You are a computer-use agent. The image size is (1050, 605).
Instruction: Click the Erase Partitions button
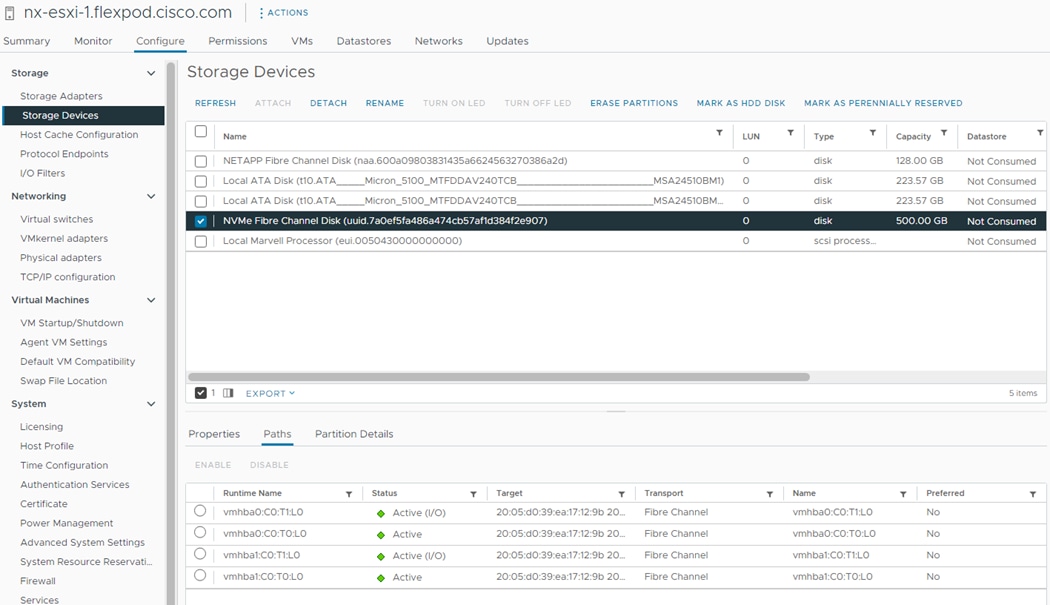[634, 103]
